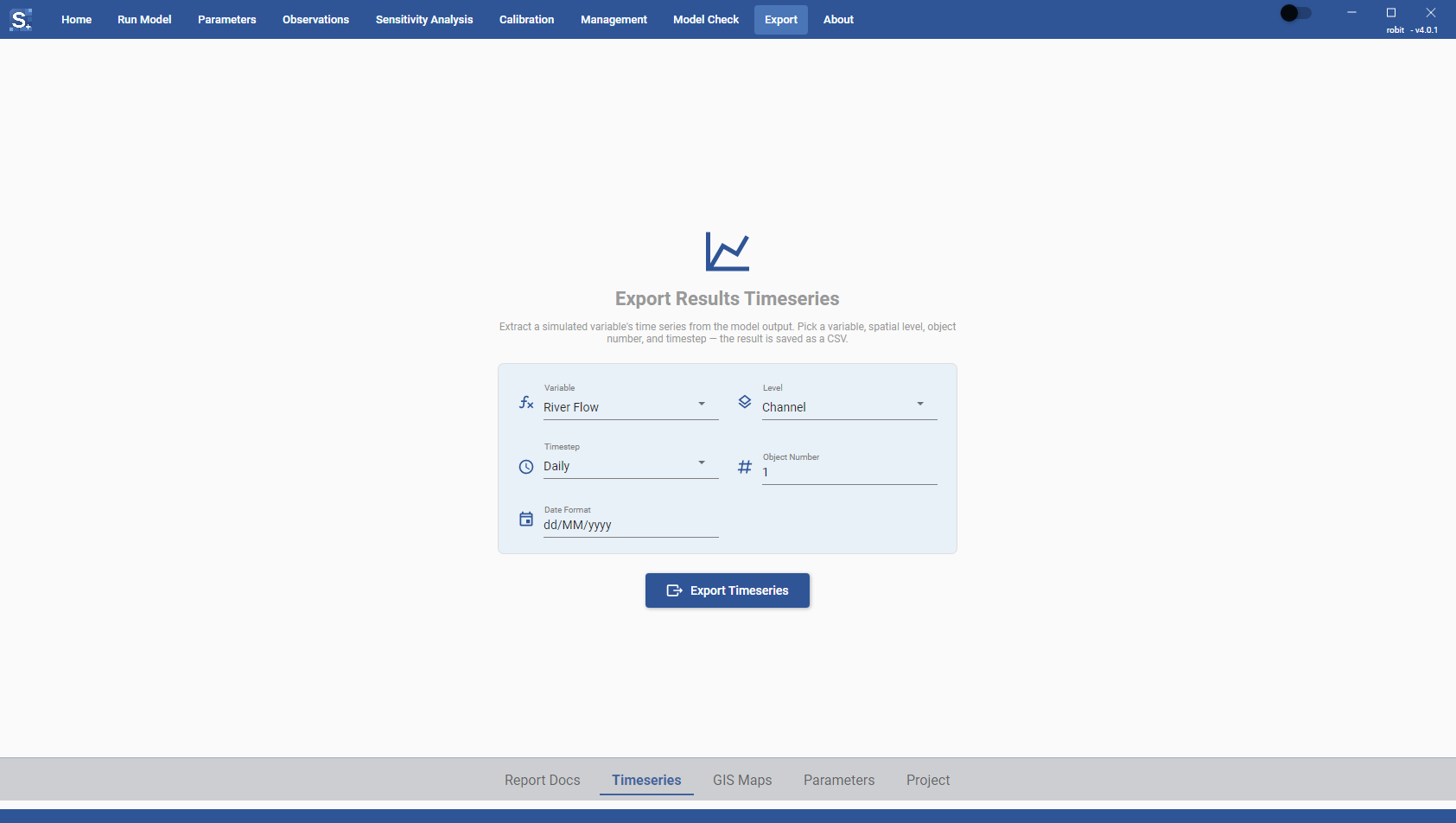Viewport: 1456px width, 823px height.
Task: Click the version text v4.0.1
Action: tap(1427, 30)
